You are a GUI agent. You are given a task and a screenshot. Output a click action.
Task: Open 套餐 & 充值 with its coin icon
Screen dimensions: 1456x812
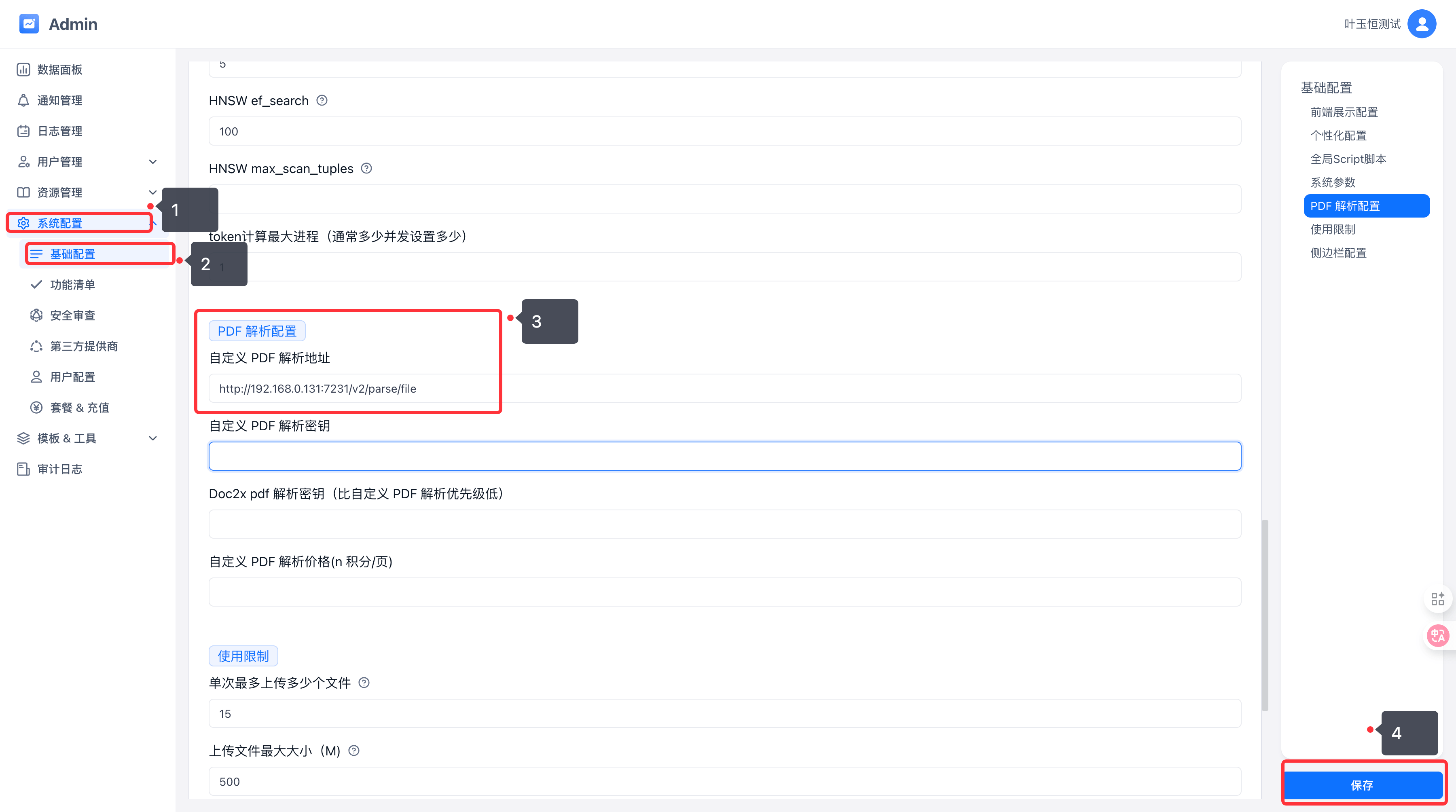click(36, 407)
